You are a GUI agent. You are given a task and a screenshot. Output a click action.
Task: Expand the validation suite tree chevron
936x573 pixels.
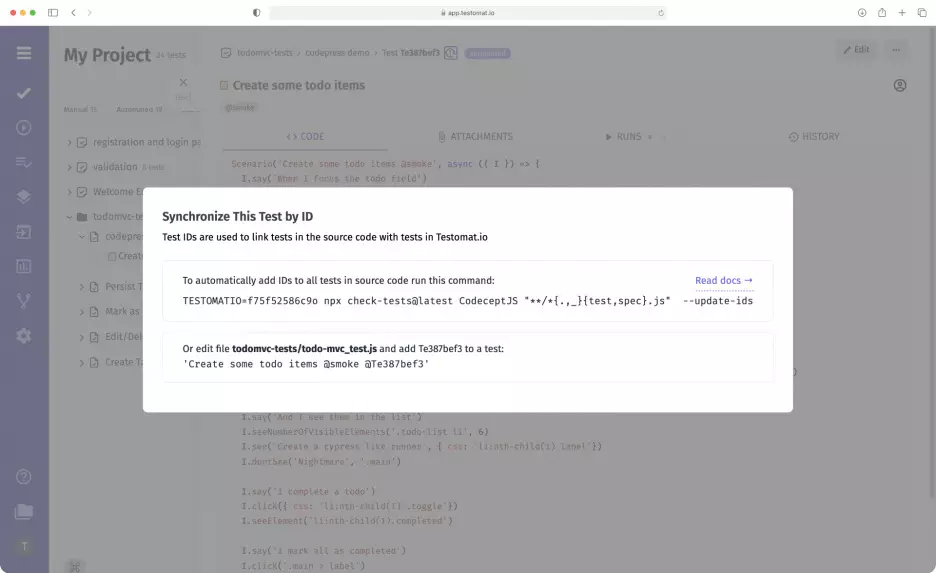[70, 167]
